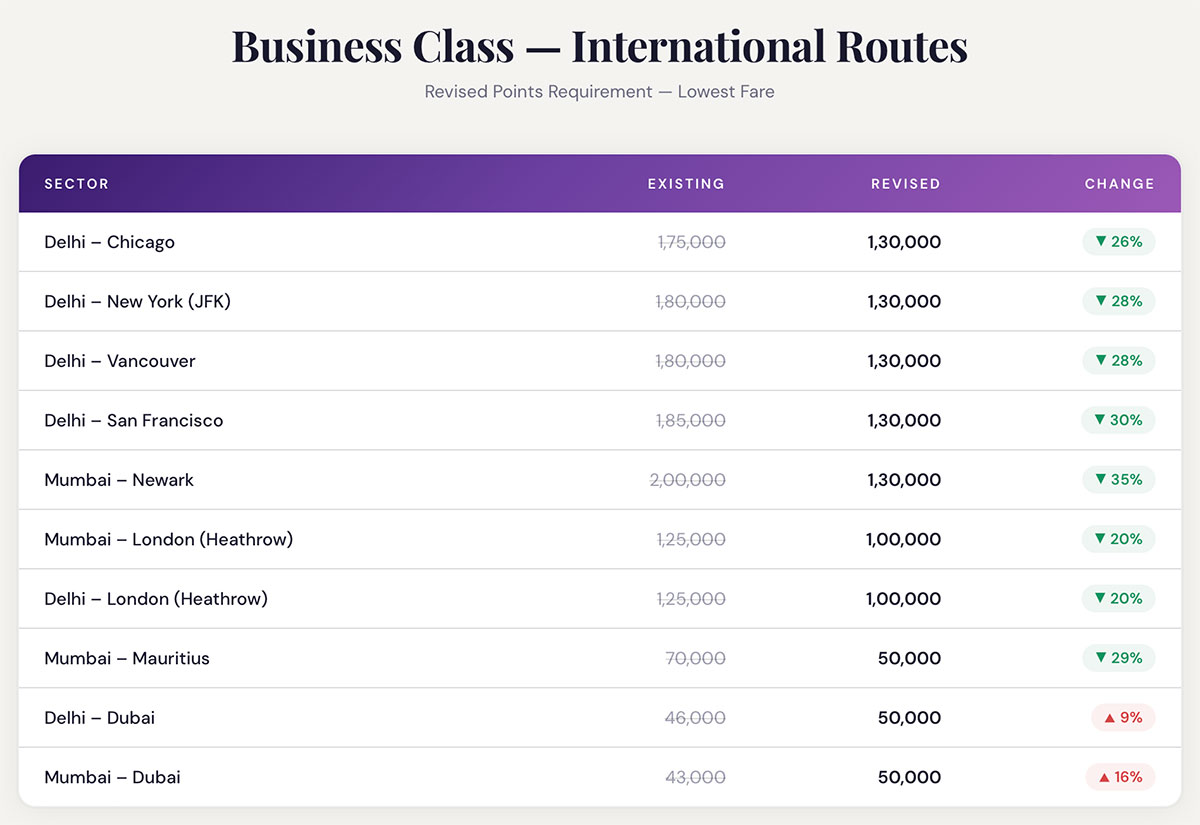1200x825 pixels.
Task: Select the red ▲ 16% badge for Mumbai – Dubai
Action: 1121,777
